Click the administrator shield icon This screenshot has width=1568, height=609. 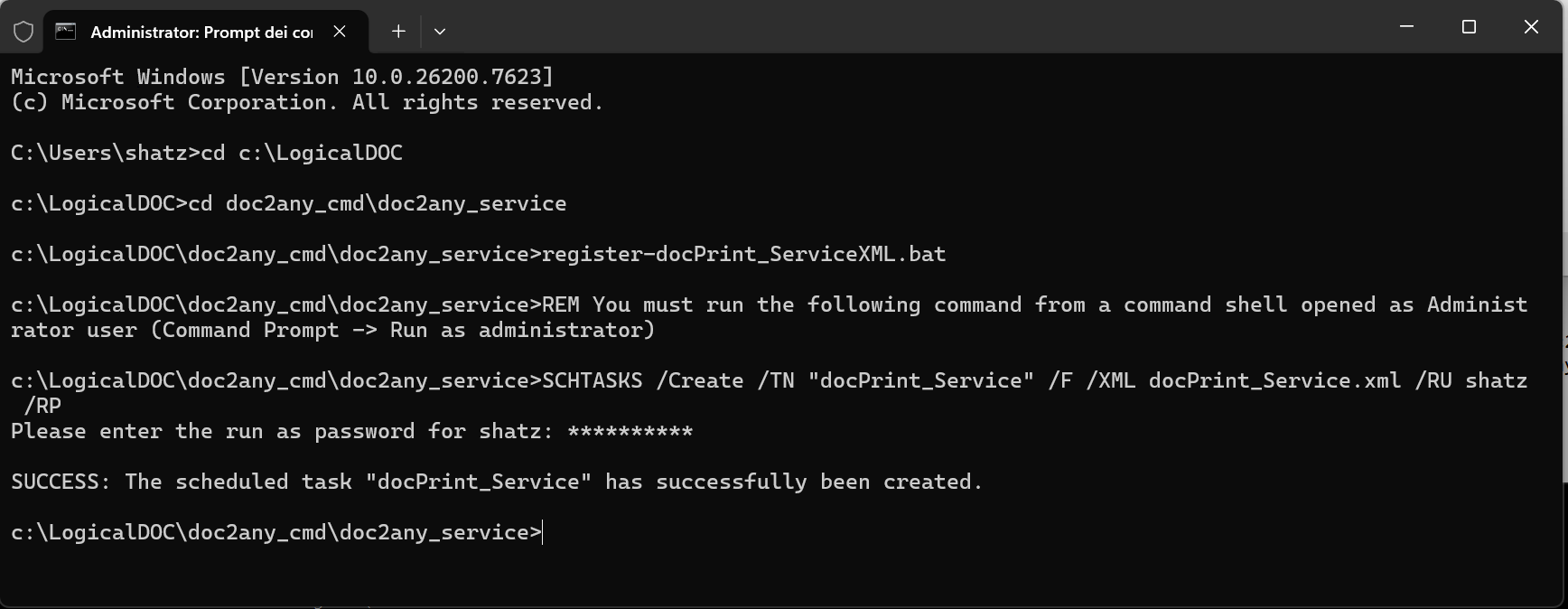23,32
